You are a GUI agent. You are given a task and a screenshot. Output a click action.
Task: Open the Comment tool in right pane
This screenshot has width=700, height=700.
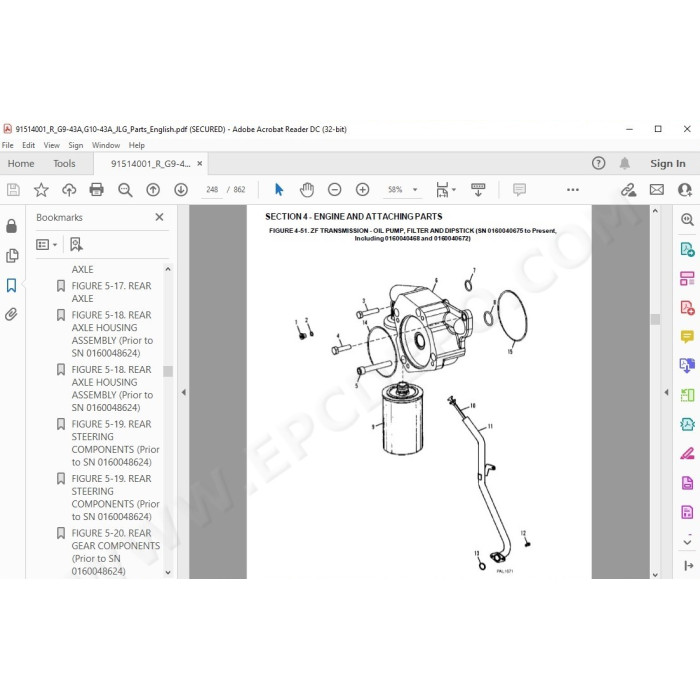[687, 336]
